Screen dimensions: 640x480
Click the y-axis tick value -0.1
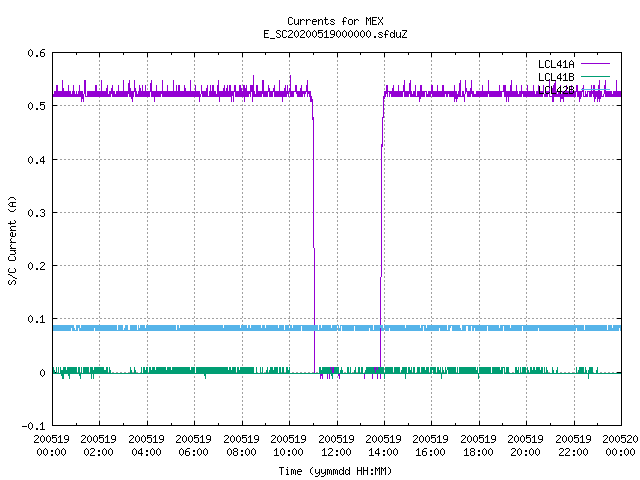(x=33, y=426)
